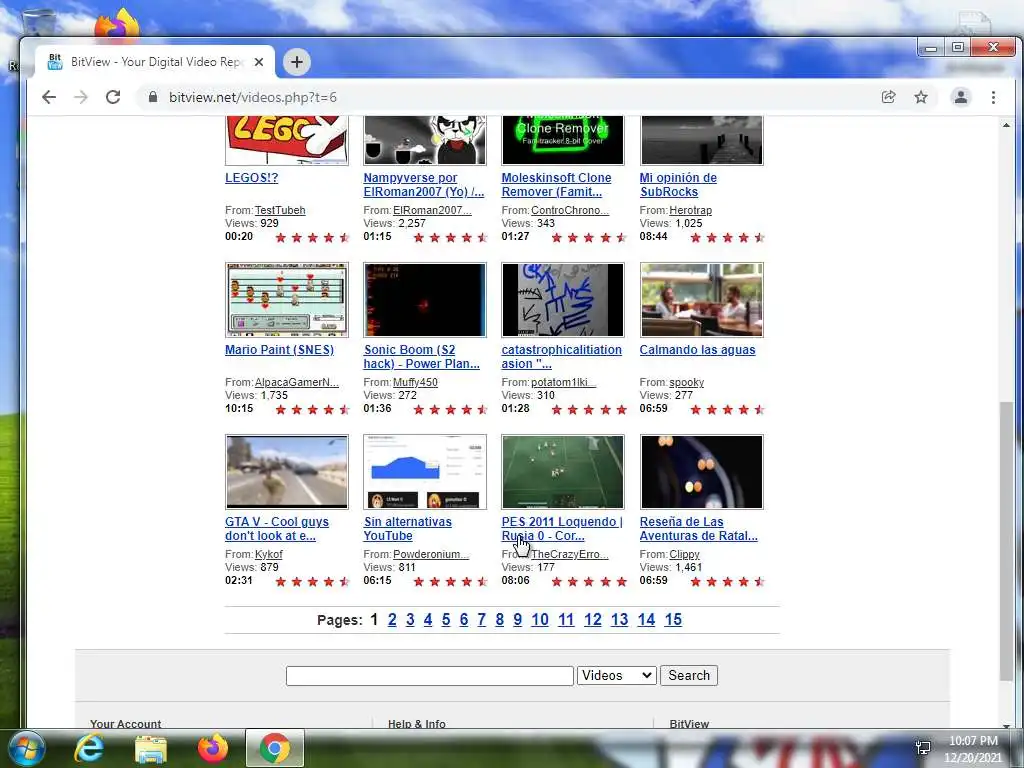Go to results page 2

(392, 620)
